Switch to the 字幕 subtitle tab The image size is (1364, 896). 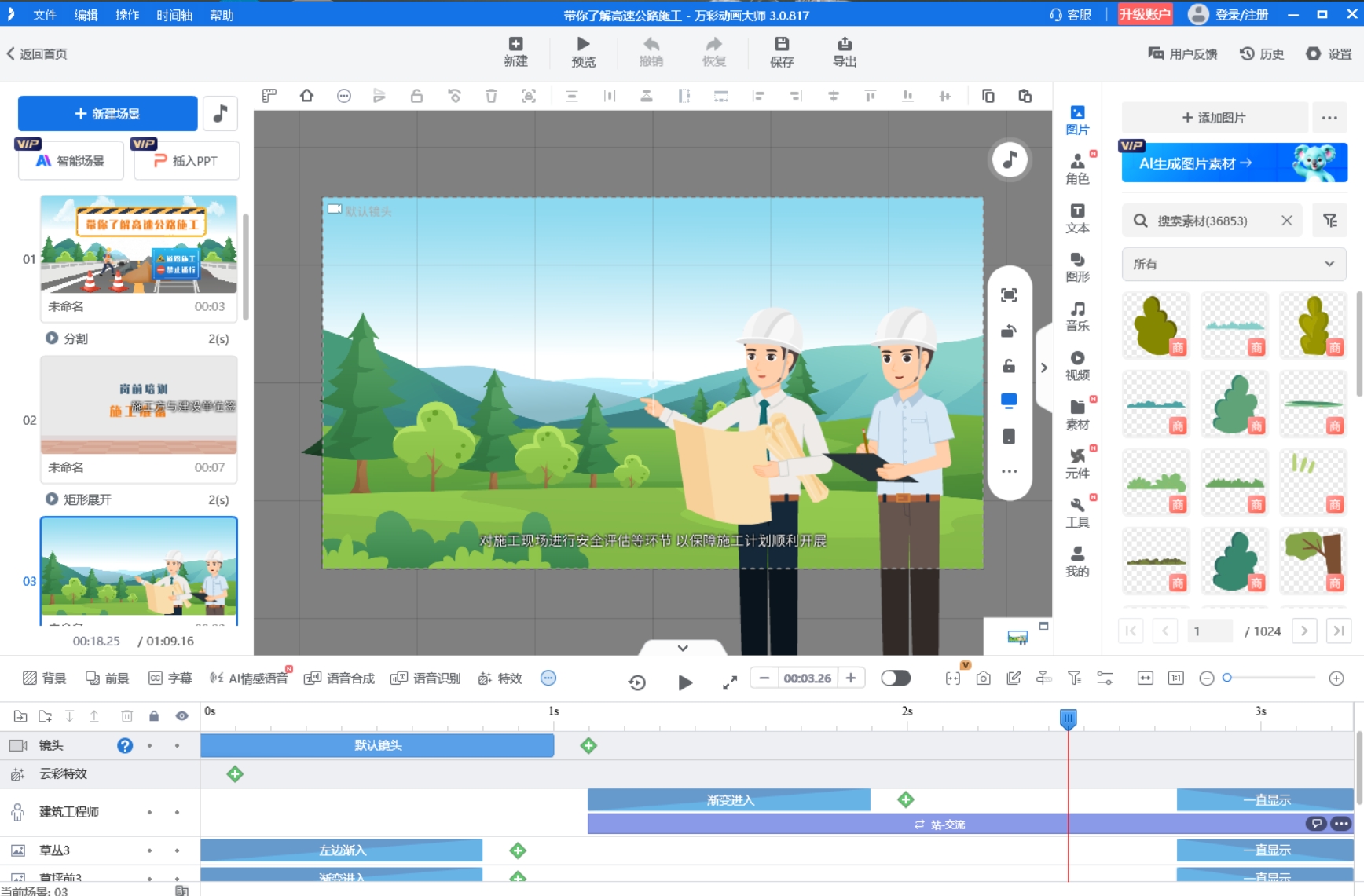coord(170,678)
